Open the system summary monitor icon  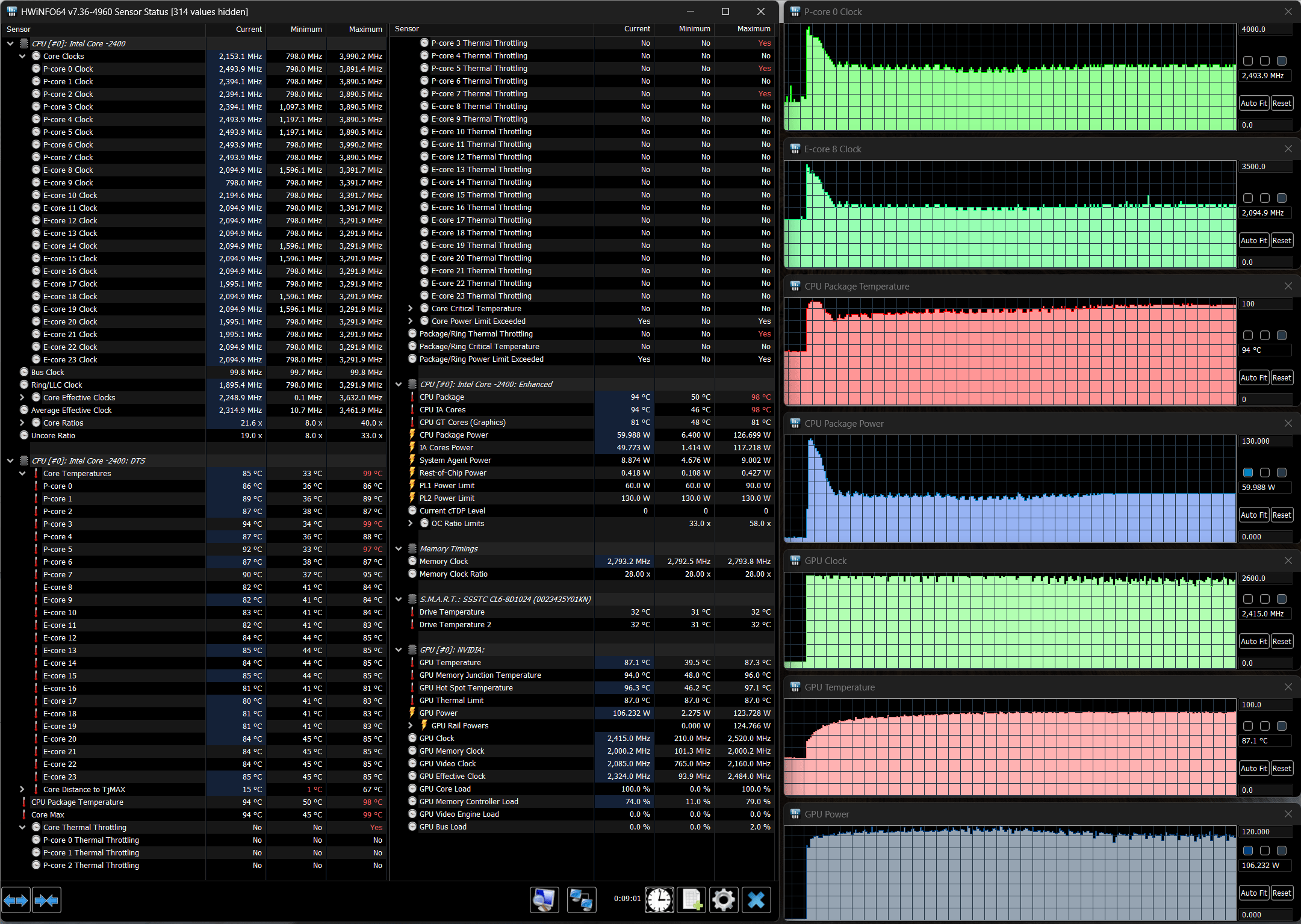pos(544,900)
